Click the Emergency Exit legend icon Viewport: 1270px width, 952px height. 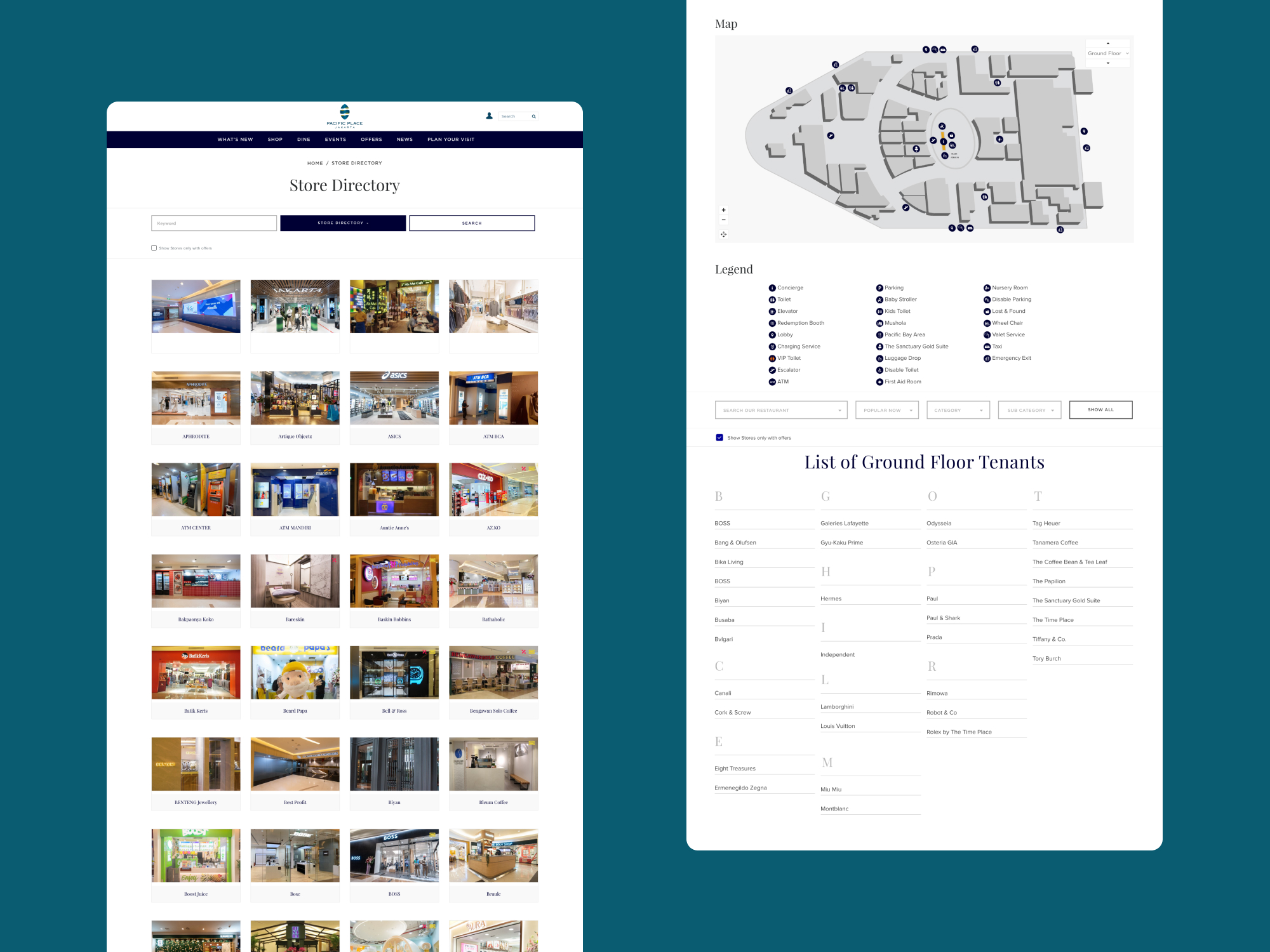[x=987, y=359]
